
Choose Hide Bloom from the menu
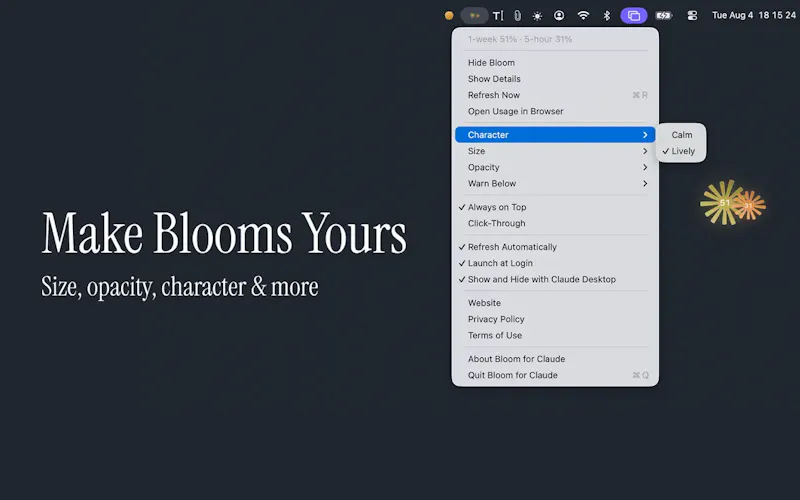[x=555, y=63]
